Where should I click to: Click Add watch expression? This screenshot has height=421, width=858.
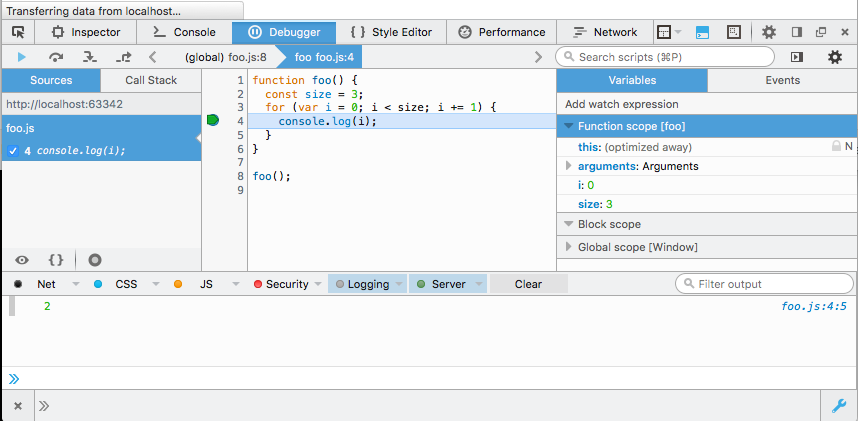pyautogui.click(x=621, y=104)
